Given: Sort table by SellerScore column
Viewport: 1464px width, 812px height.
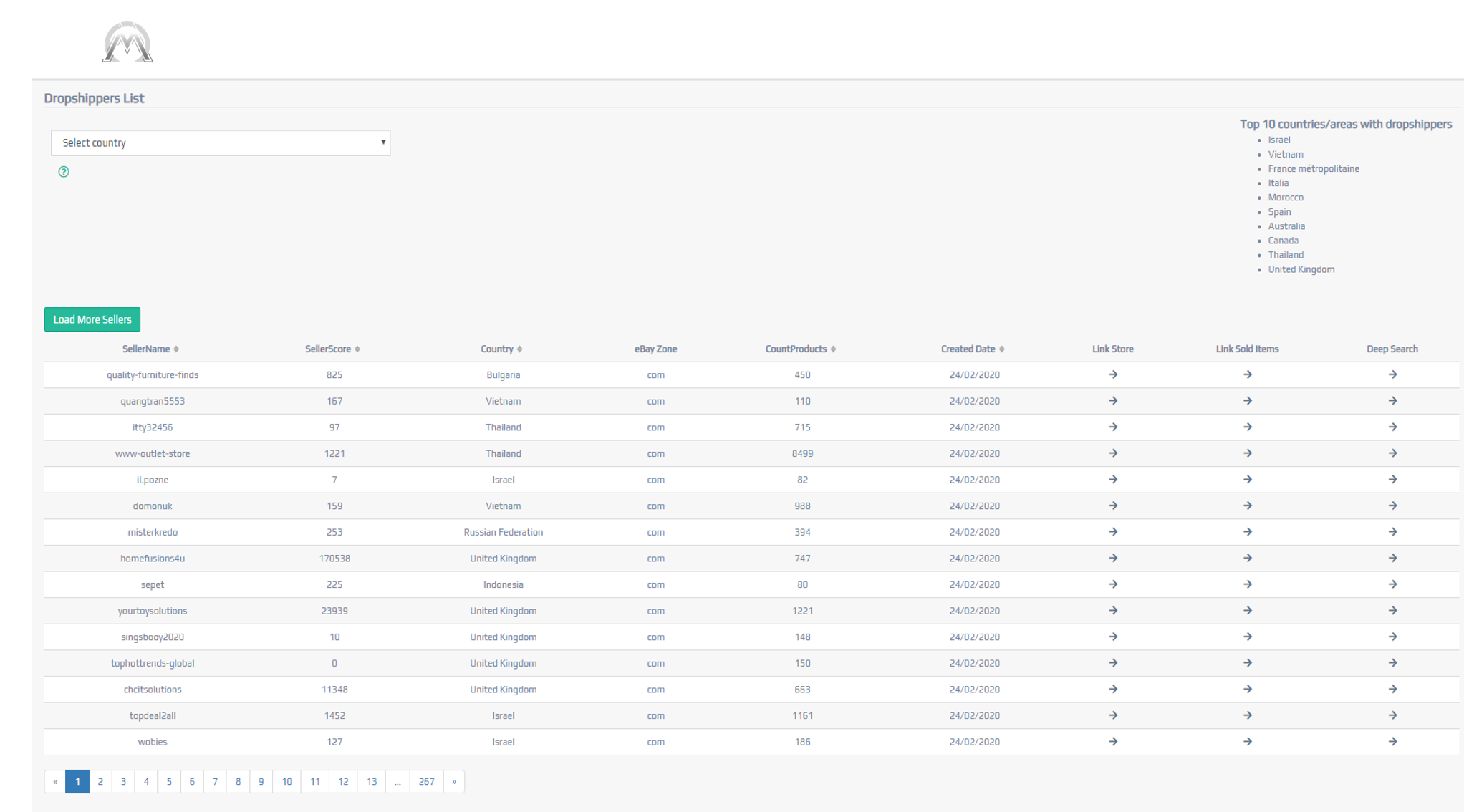Looking at the screenshot, I should coord(332,349).
